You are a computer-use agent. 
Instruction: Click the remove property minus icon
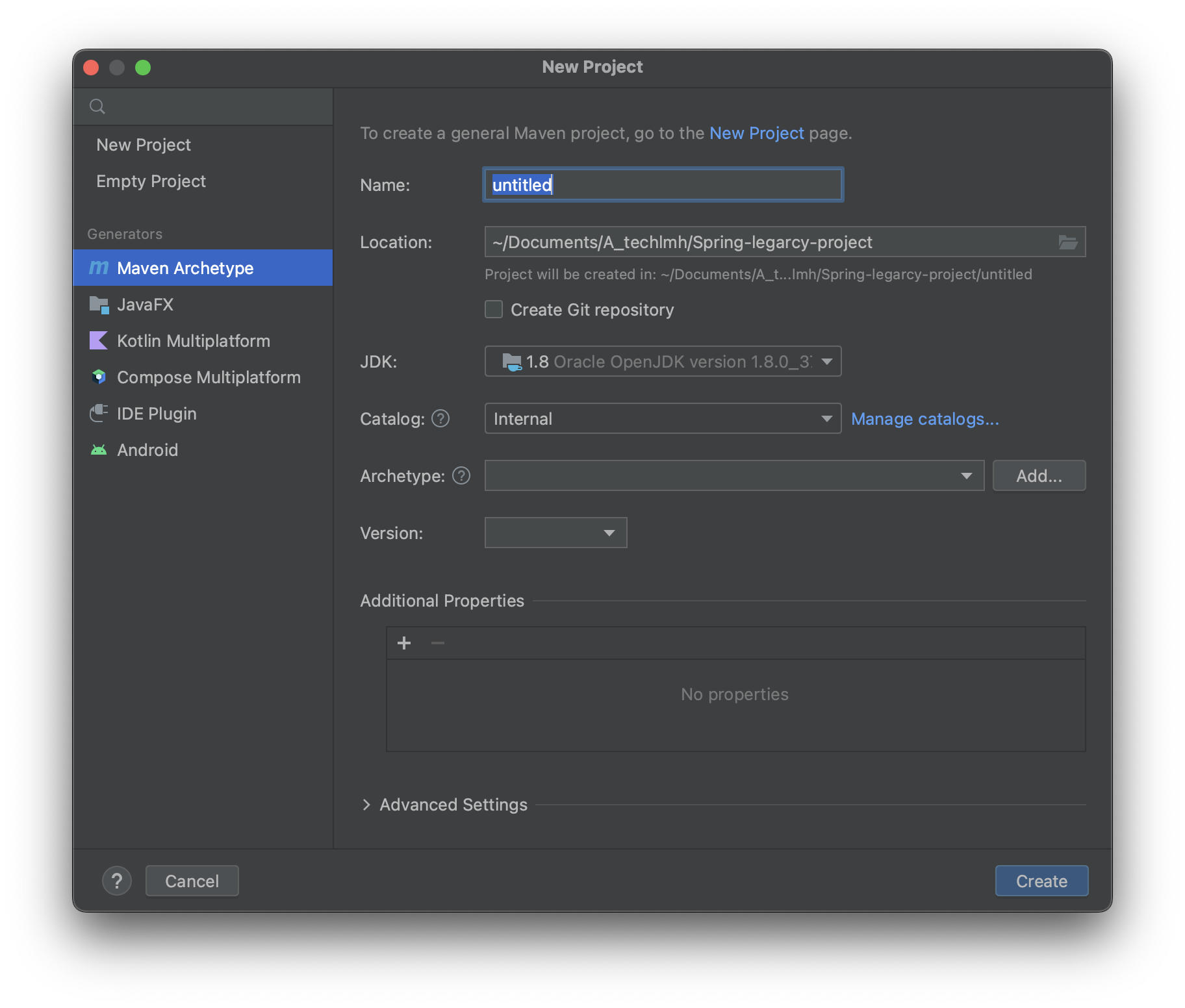(x=438, y=643)
